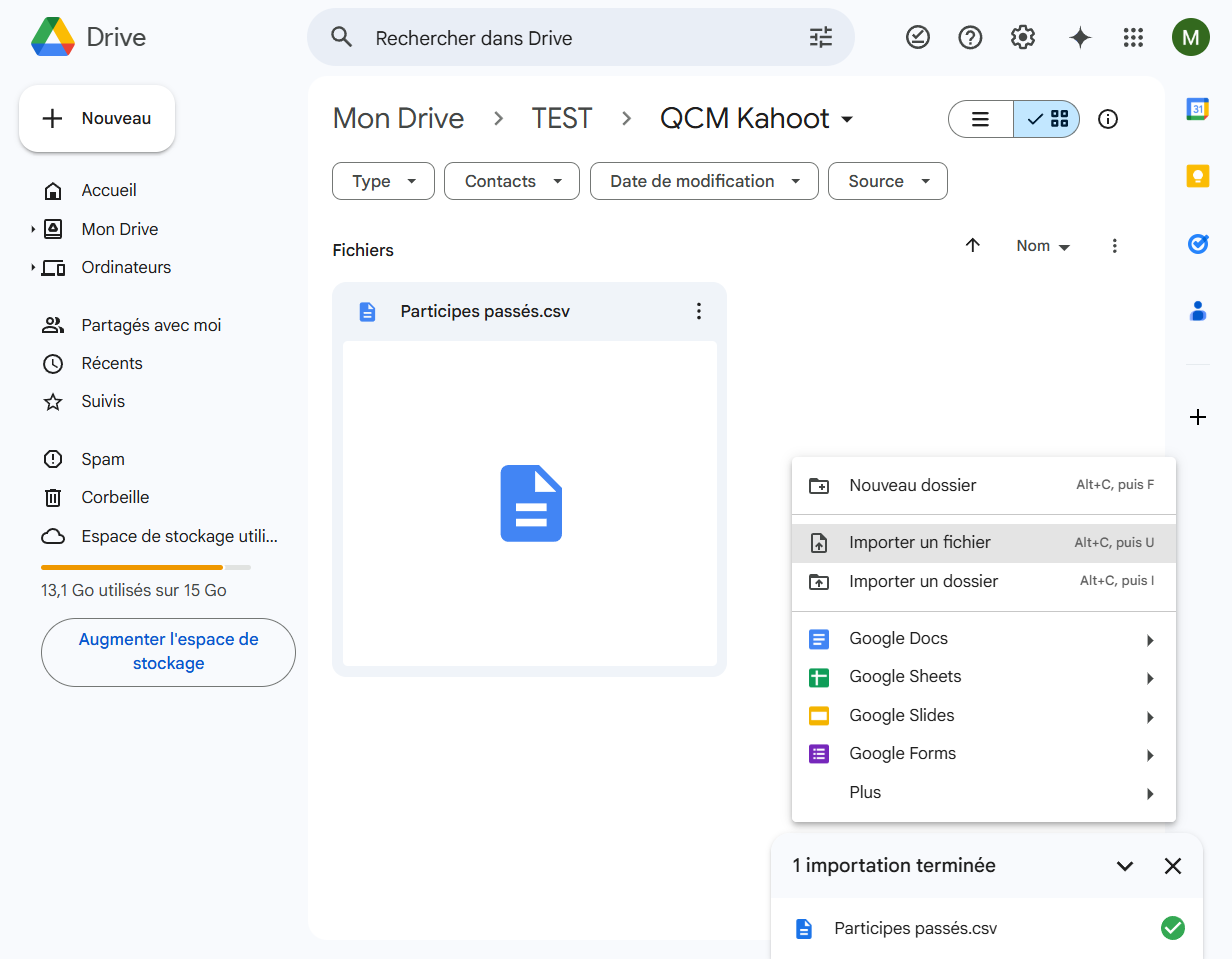Image resolution: width=1232 pixels, height=959 pixels.
Task: Click the storage usage progress bar
Action: click(x=146, y=567)
